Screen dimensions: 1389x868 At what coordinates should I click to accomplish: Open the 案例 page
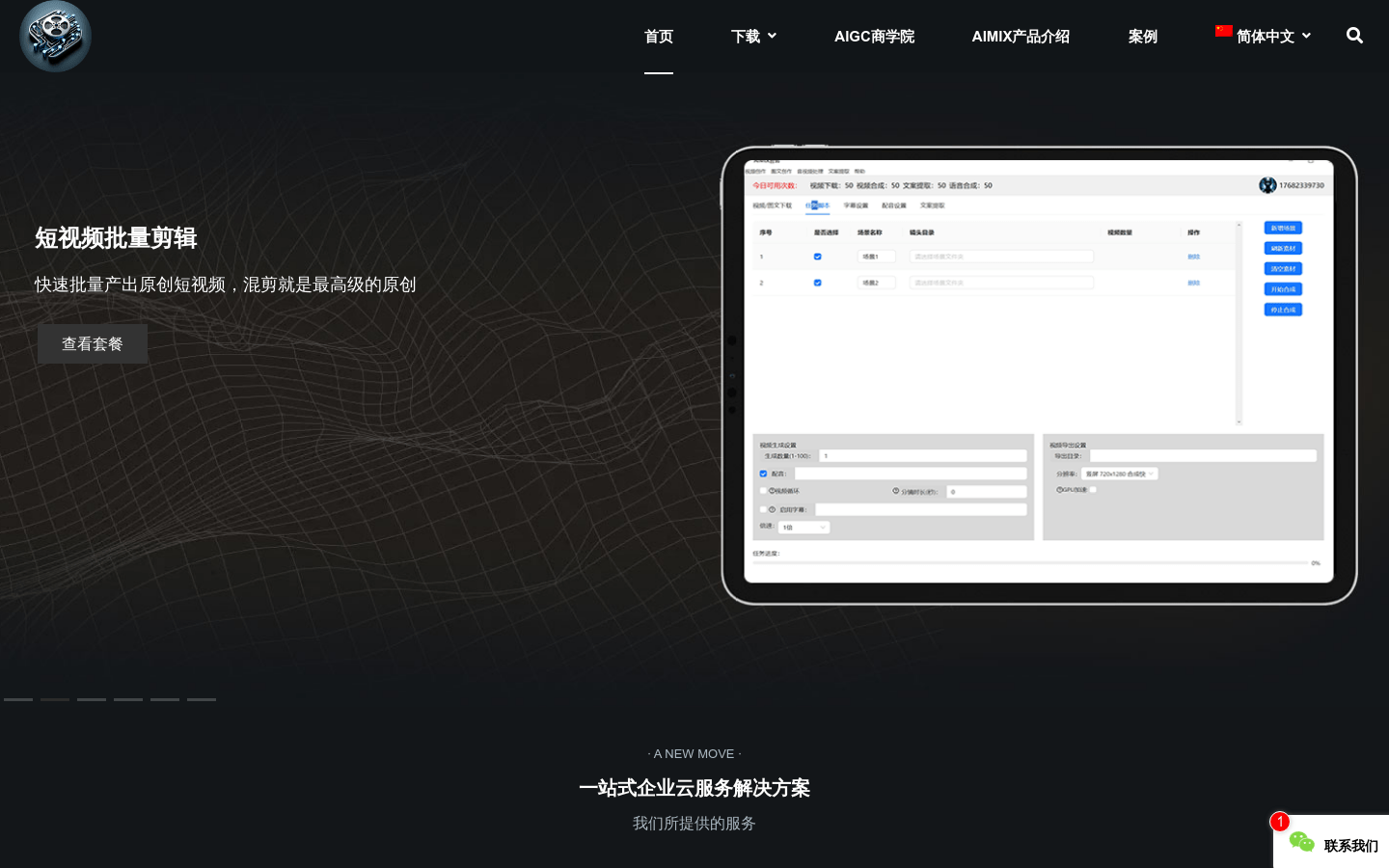(x=1142, y=37)
